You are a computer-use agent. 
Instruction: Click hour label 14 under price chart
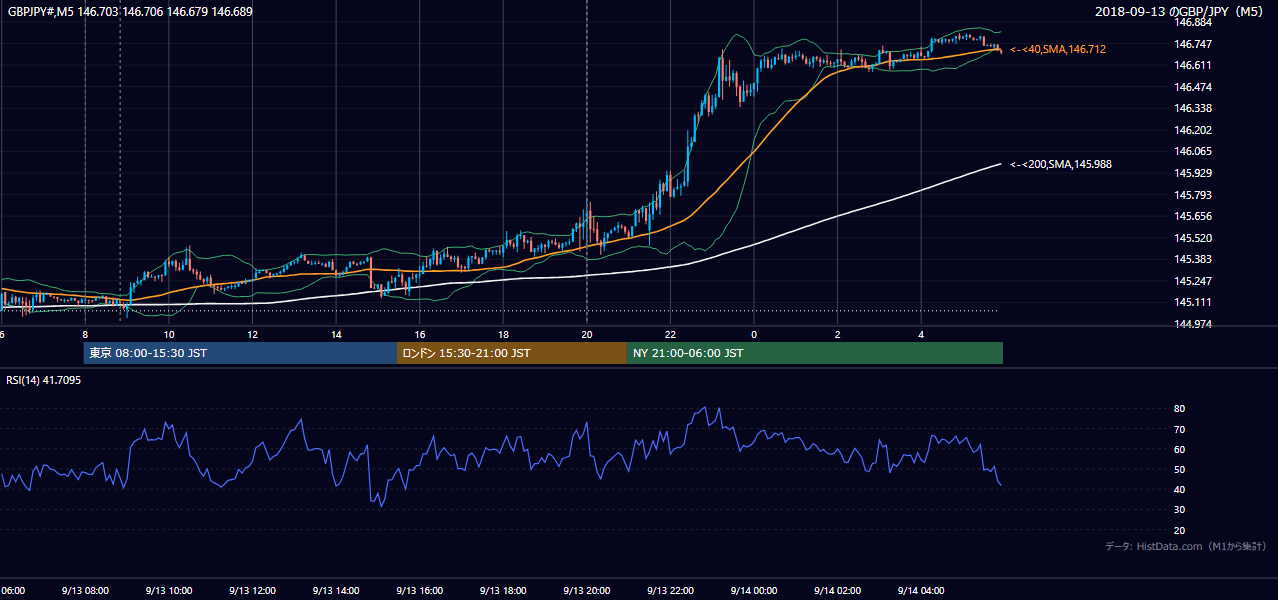click(336, 335)
